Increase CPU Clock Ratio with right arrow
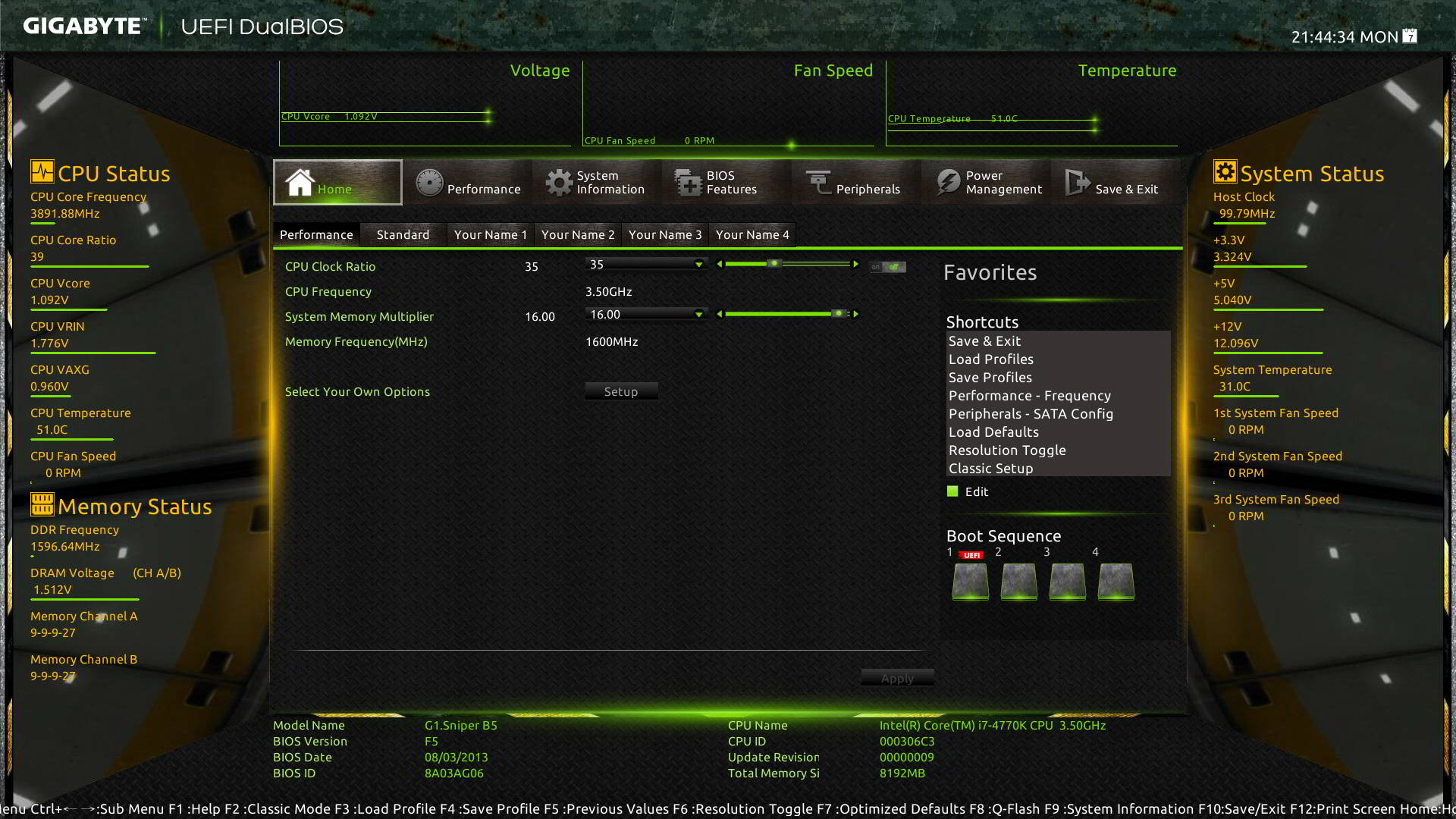The width and height of the screenshot is (1456, 819). [856, 264]
